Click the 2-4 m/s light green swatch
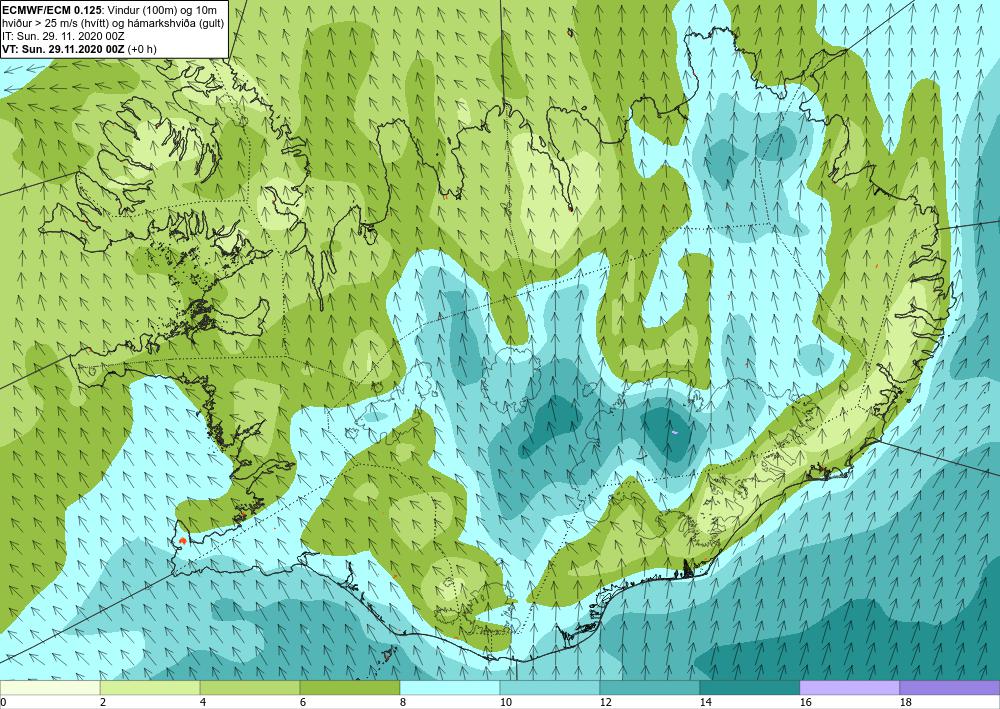Screen dimensions: 1000x709 pos(150,687)
